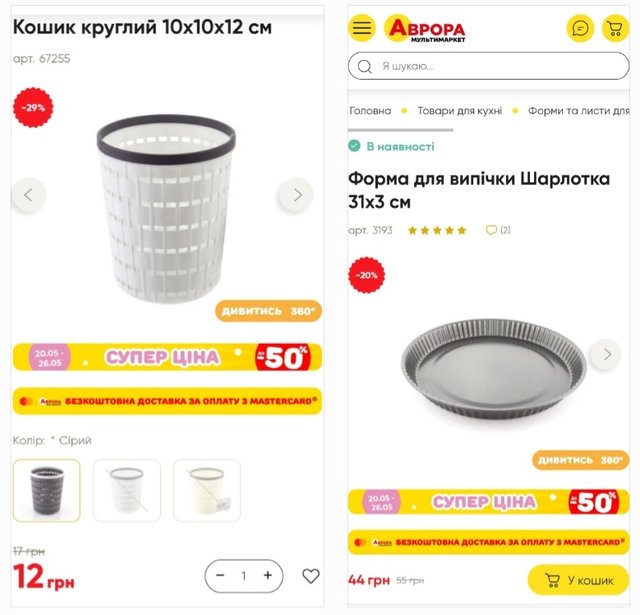Viewport: 640px width, 615px height.
Task: Select the cream basket color thumbnail
Action: 207,491
